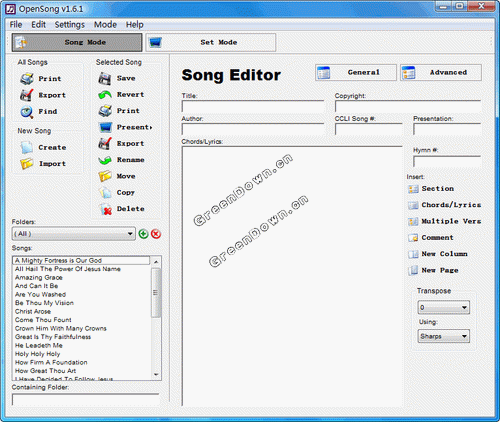The image size is (500, 422).
Task: Open the File menu
Action: pos(16,25)
